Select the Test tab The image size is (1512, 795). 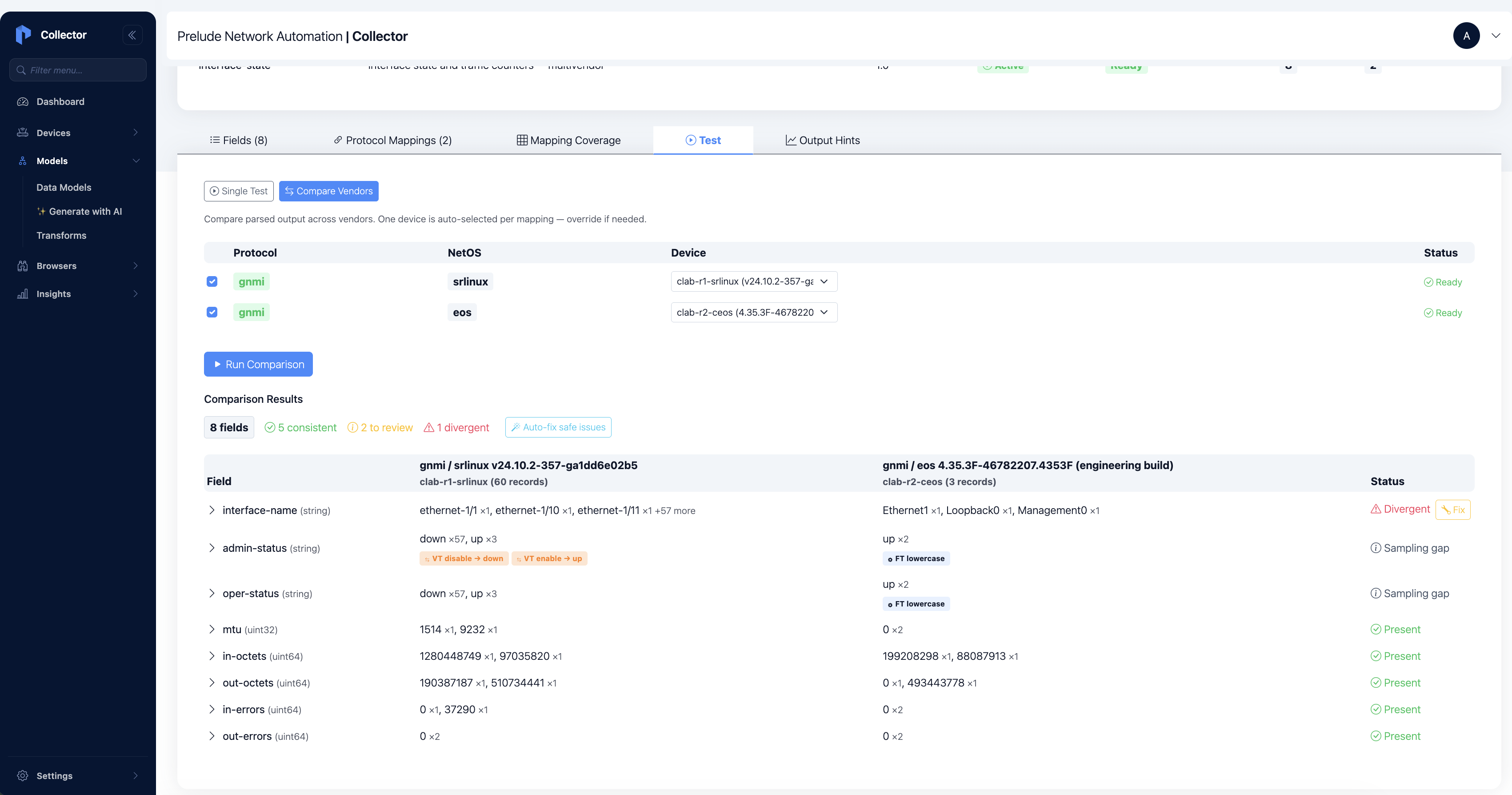(703, 141)
